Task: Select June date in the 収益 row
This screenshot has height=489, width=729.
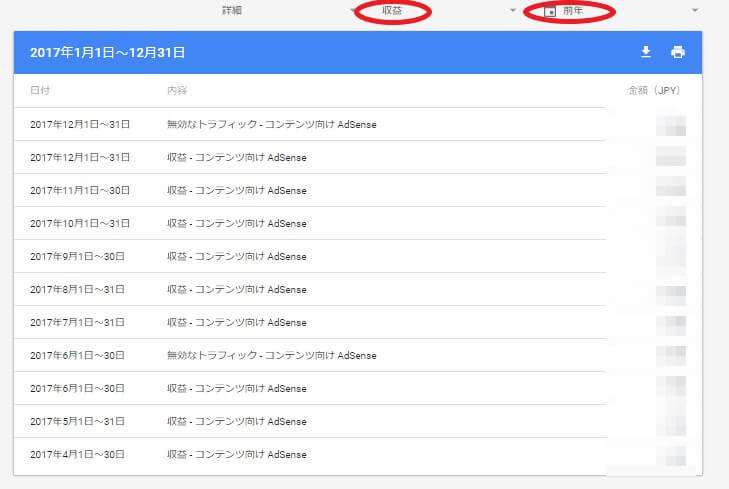Action: tap(77, 388)
